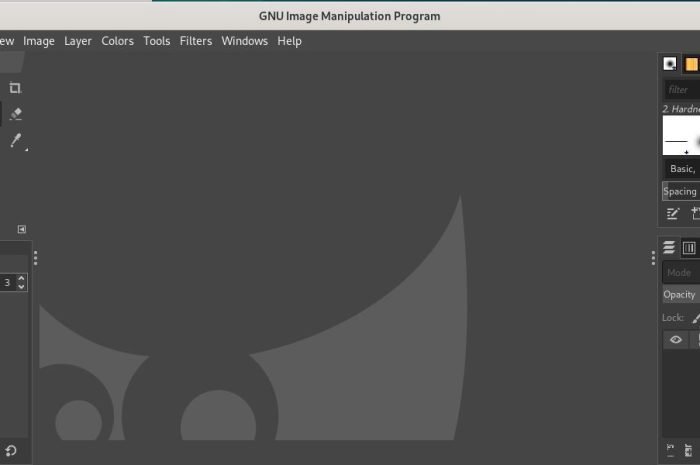Click the reset tool options icon
Viewport: 700px width, 465px height.
pyautogui.click(x=11, y=451)
